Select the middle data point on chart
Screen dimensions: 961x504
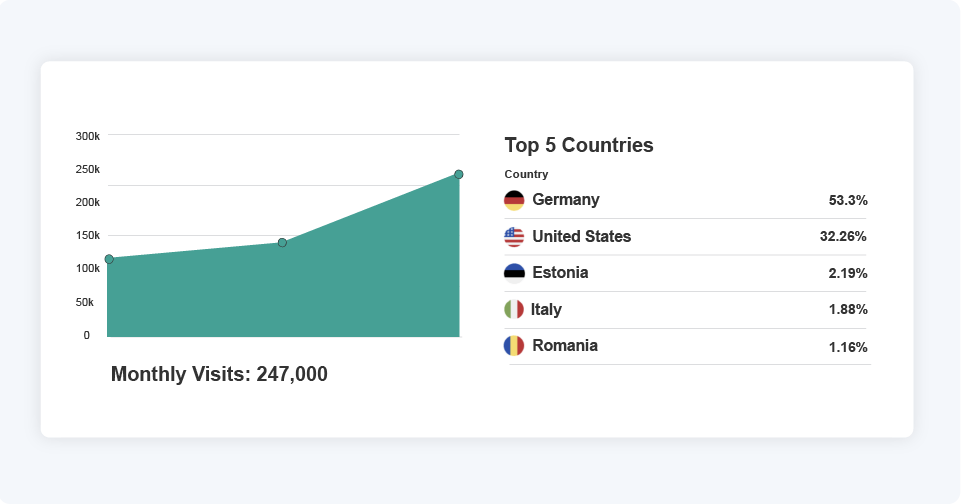[282, 243]
